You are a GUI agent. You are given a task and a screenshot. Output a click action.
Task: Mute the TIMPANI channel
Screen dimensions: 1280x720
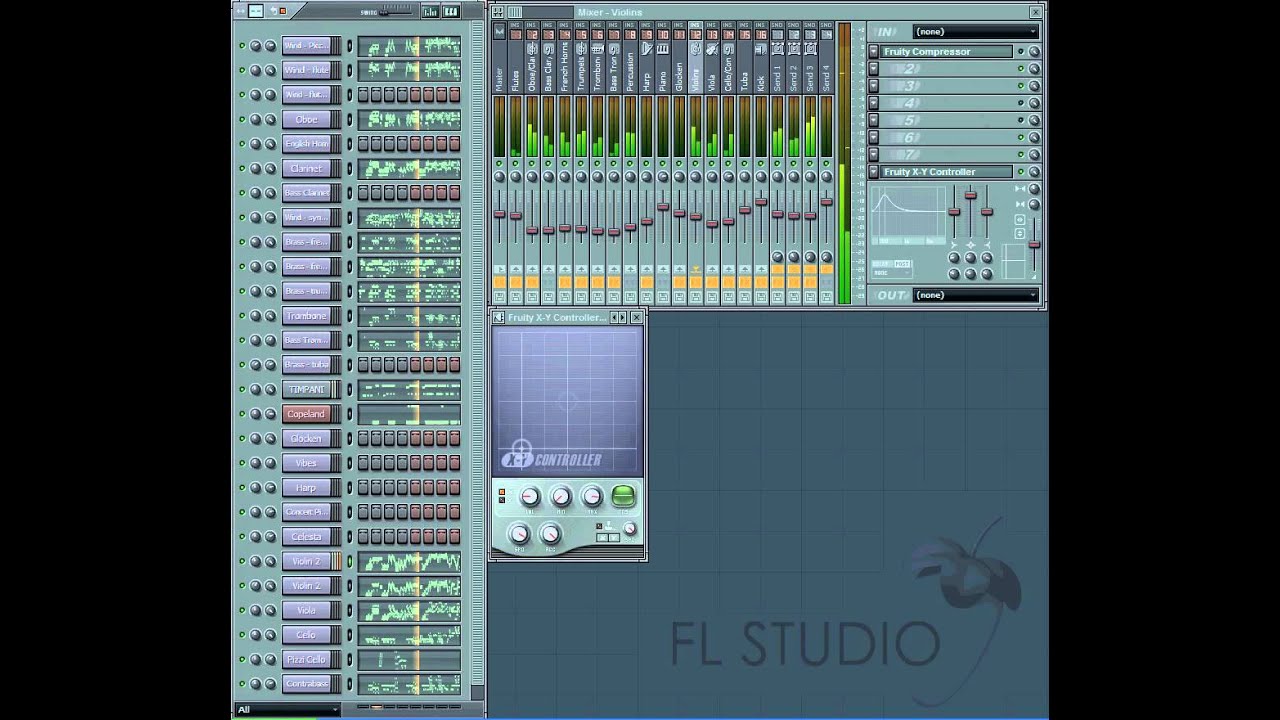[x=241, y=389]
